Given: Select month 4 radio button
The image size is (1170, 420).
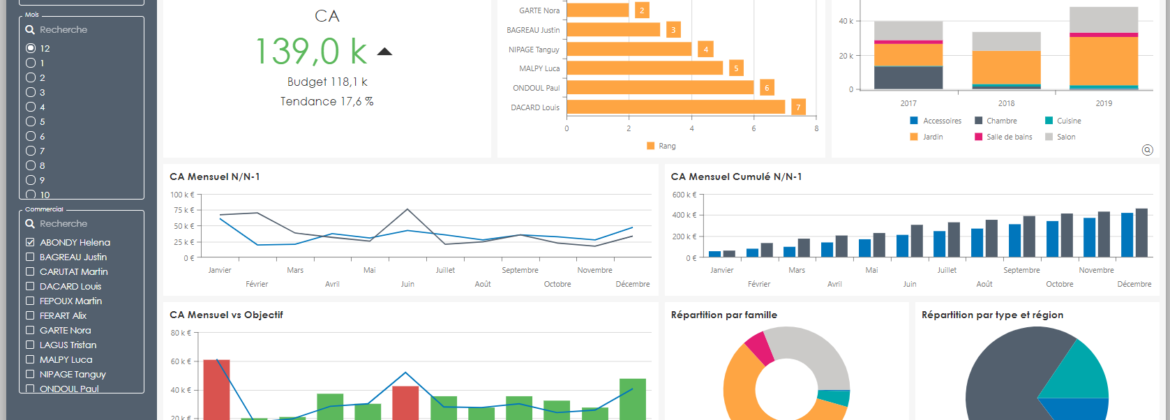Looking at the screenshot, I should point(31,107).
